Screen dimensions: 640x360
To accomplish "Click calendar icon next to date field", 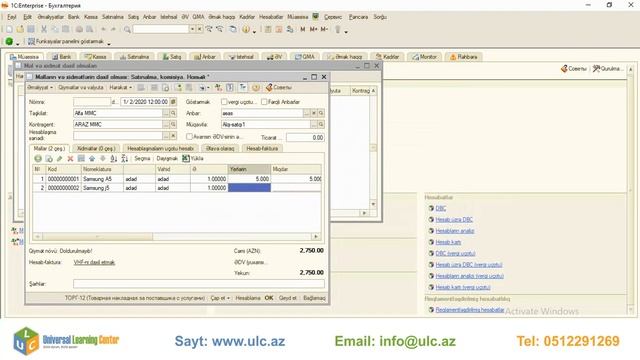I will pyautogui.click(x=173, y=102).
